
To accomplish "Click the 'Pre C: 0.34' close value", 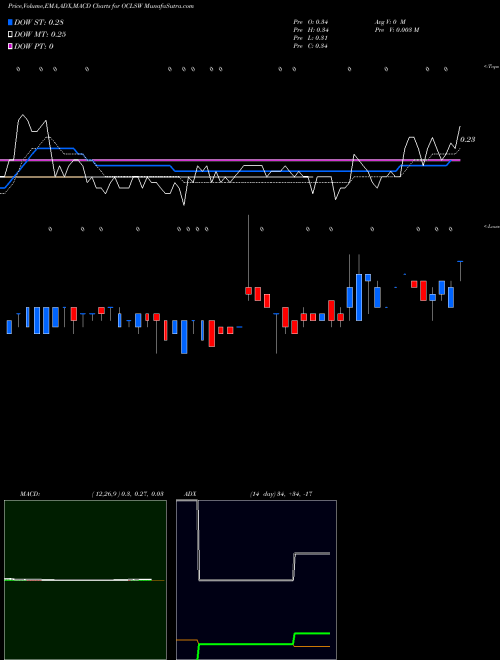I will (x=311, y=46).
